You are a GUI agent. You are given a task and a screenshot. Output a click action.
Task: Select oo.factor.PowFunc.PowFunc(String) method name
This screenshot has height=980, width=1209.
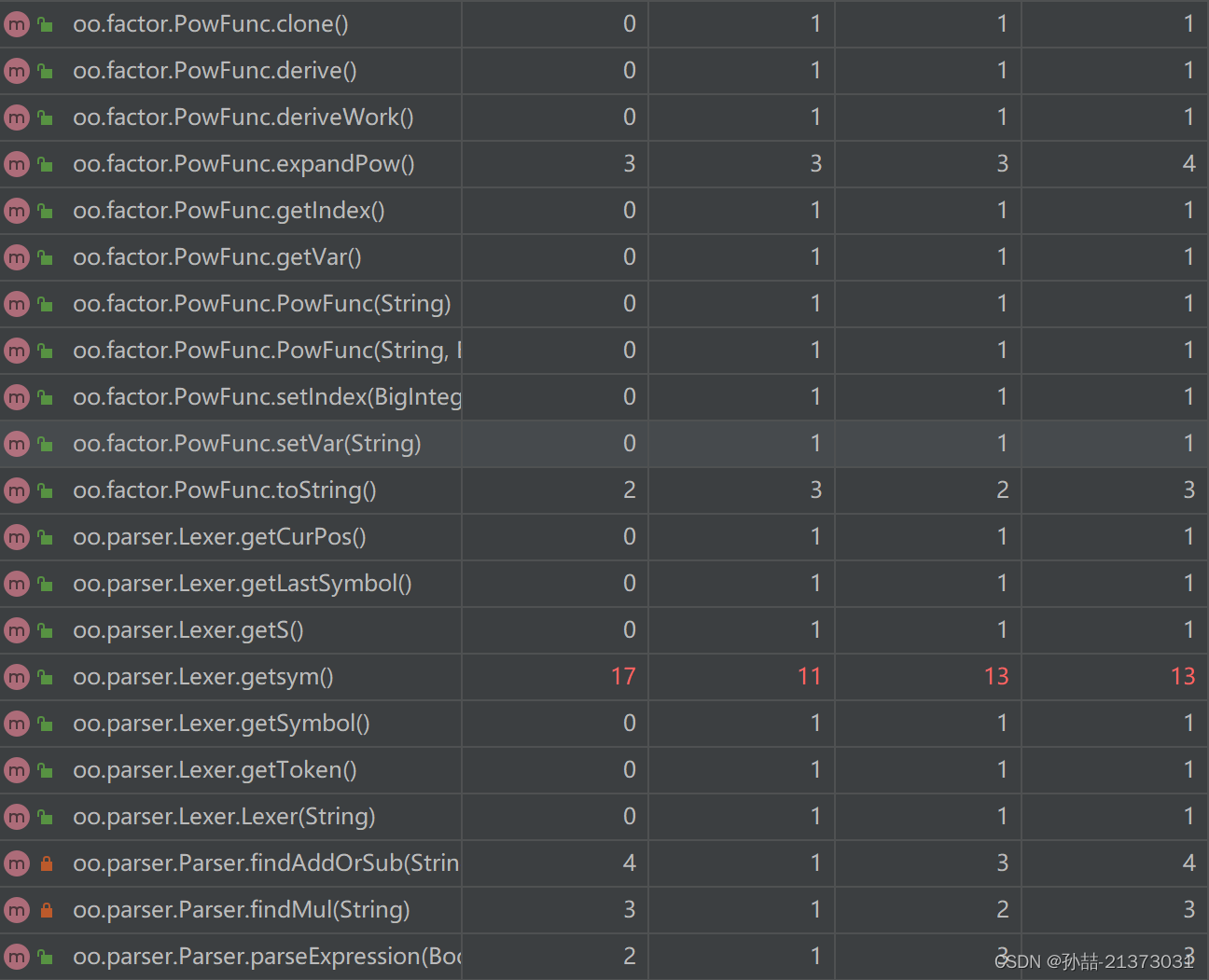(x=262, y=304)
